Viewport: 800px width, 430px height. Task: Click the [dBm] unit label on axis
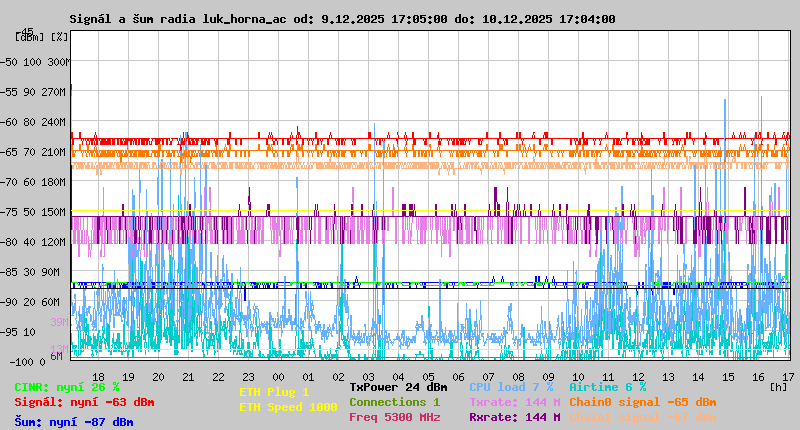[x=28, y=37]
